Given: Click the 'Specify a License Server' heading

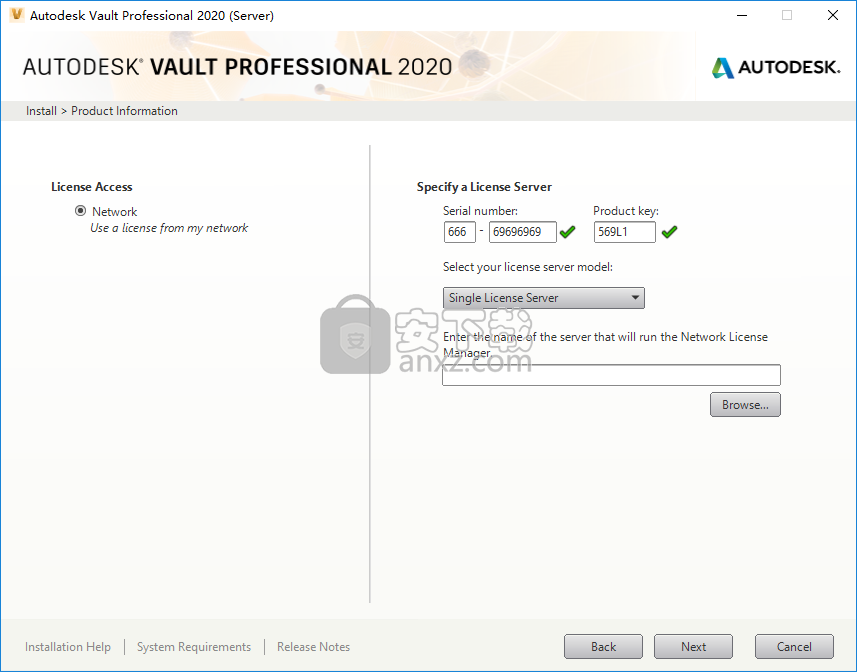Looking at the screenshot, I should 484,187.
